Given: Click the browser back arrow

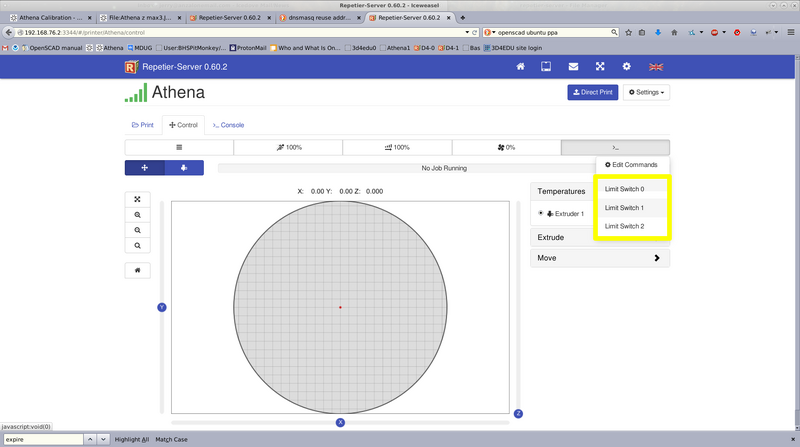Looking at the screenshot, I should pyautogui.click(x=8, y=32).
